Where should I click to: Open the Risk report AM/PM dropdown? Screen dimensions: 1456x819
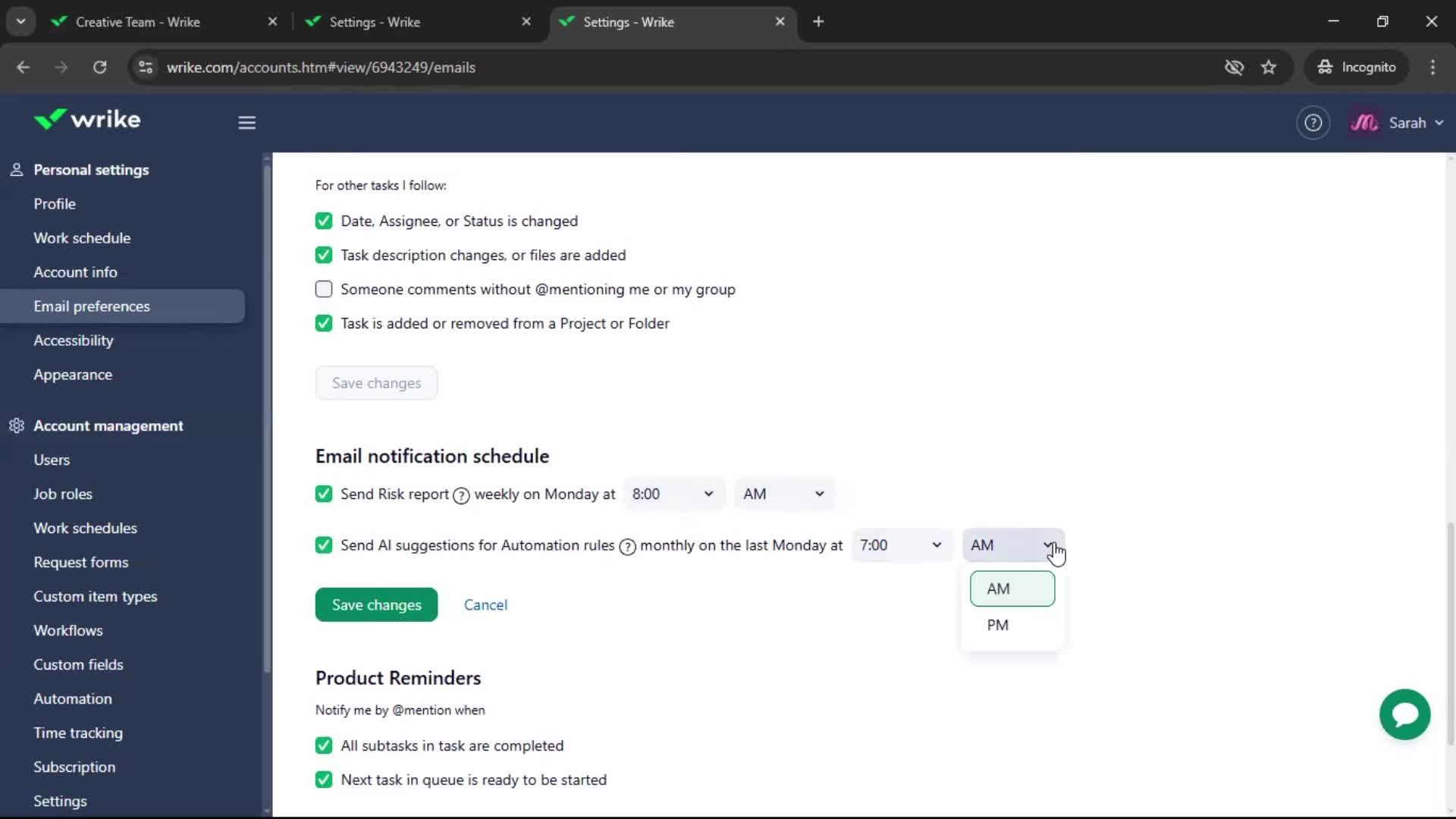783,494
